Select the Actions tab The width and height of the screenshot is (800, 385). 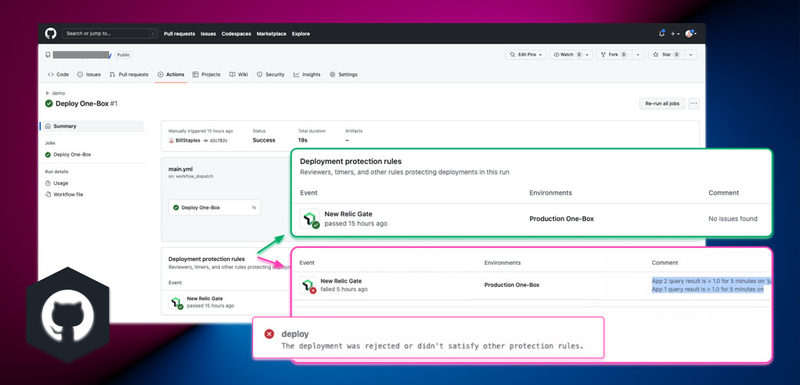[171, 74]
